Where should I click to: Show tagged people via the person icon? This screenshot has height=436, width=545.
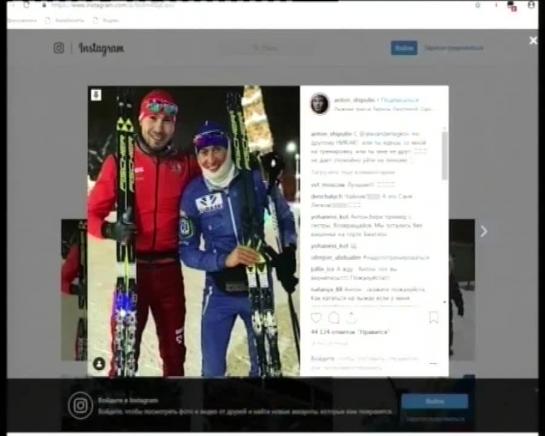99,364
